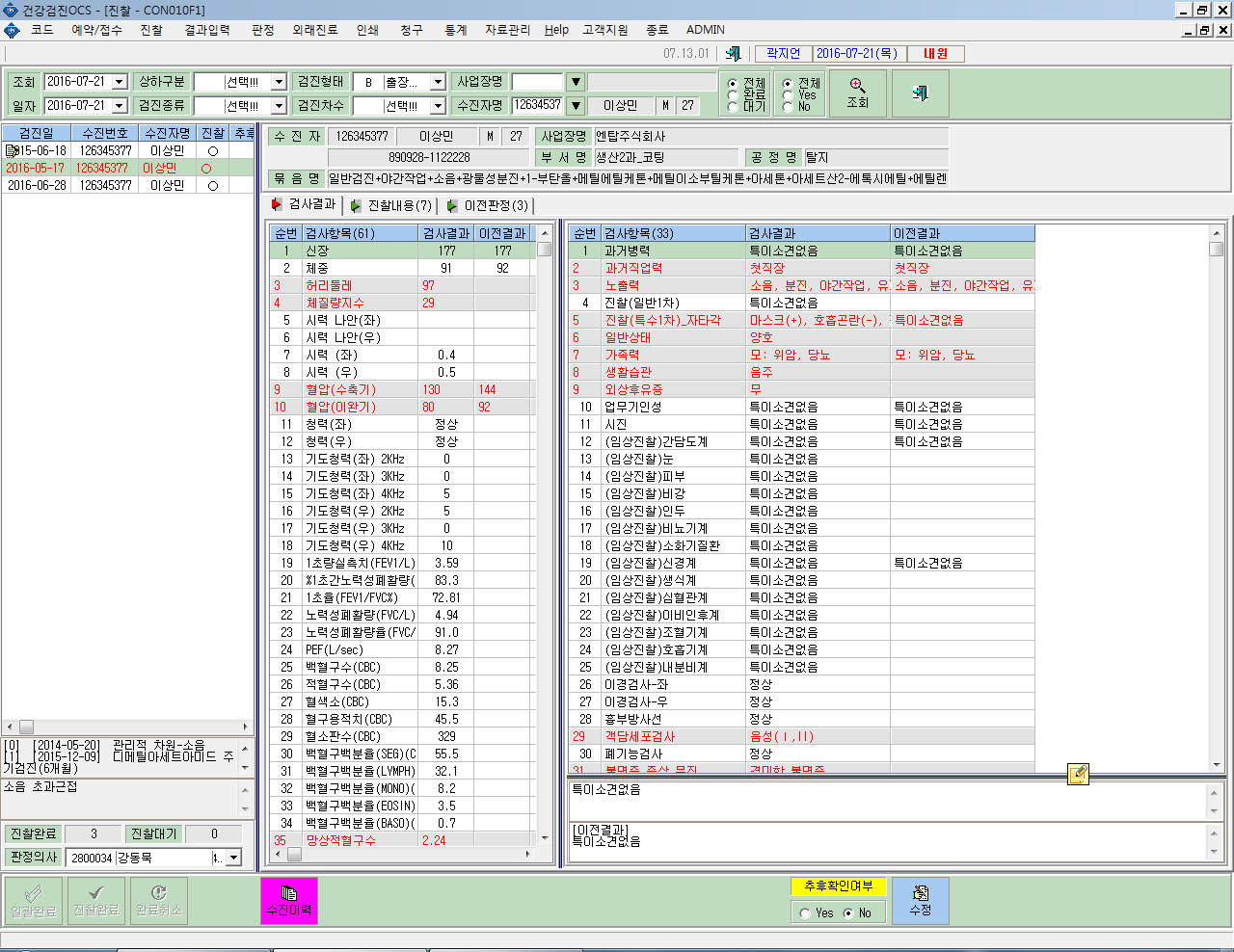Click the 수정 edit icon button
The image size is (1234, 952).
pos(921,901)
